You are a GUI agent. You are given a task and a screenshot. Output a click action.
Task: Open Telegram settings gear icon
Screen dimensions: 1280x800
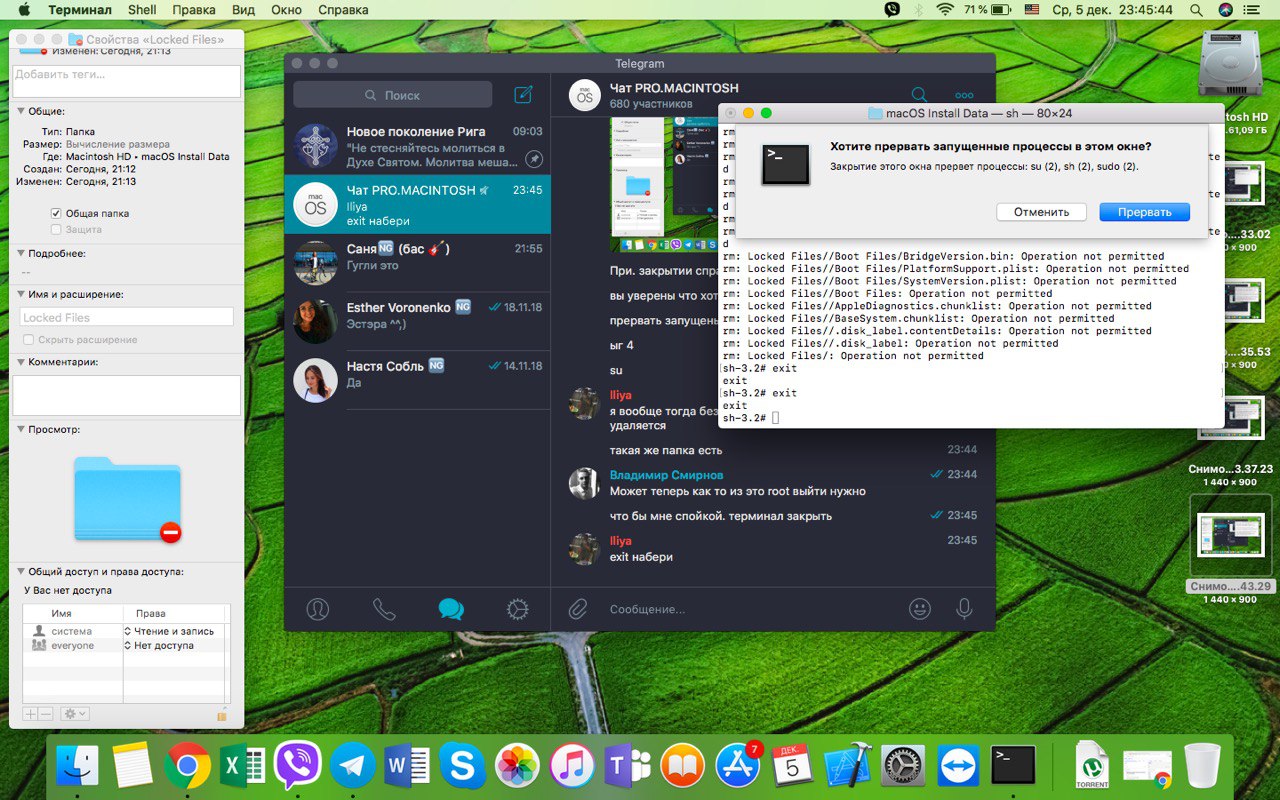click(517, 608)
